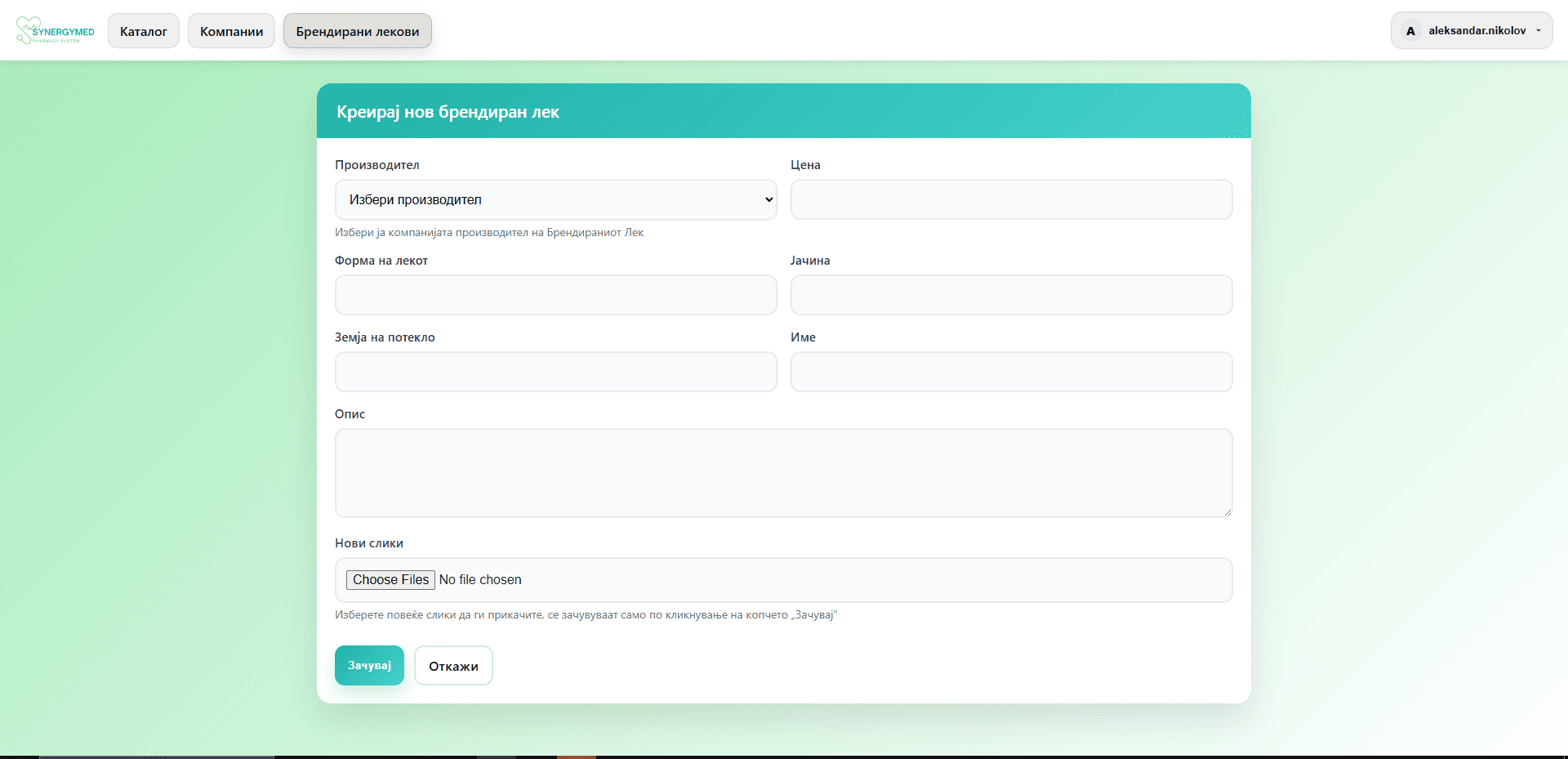The image size is (1568, 759).
Task: Focus the Име input field
Action: click(1011, 372)
